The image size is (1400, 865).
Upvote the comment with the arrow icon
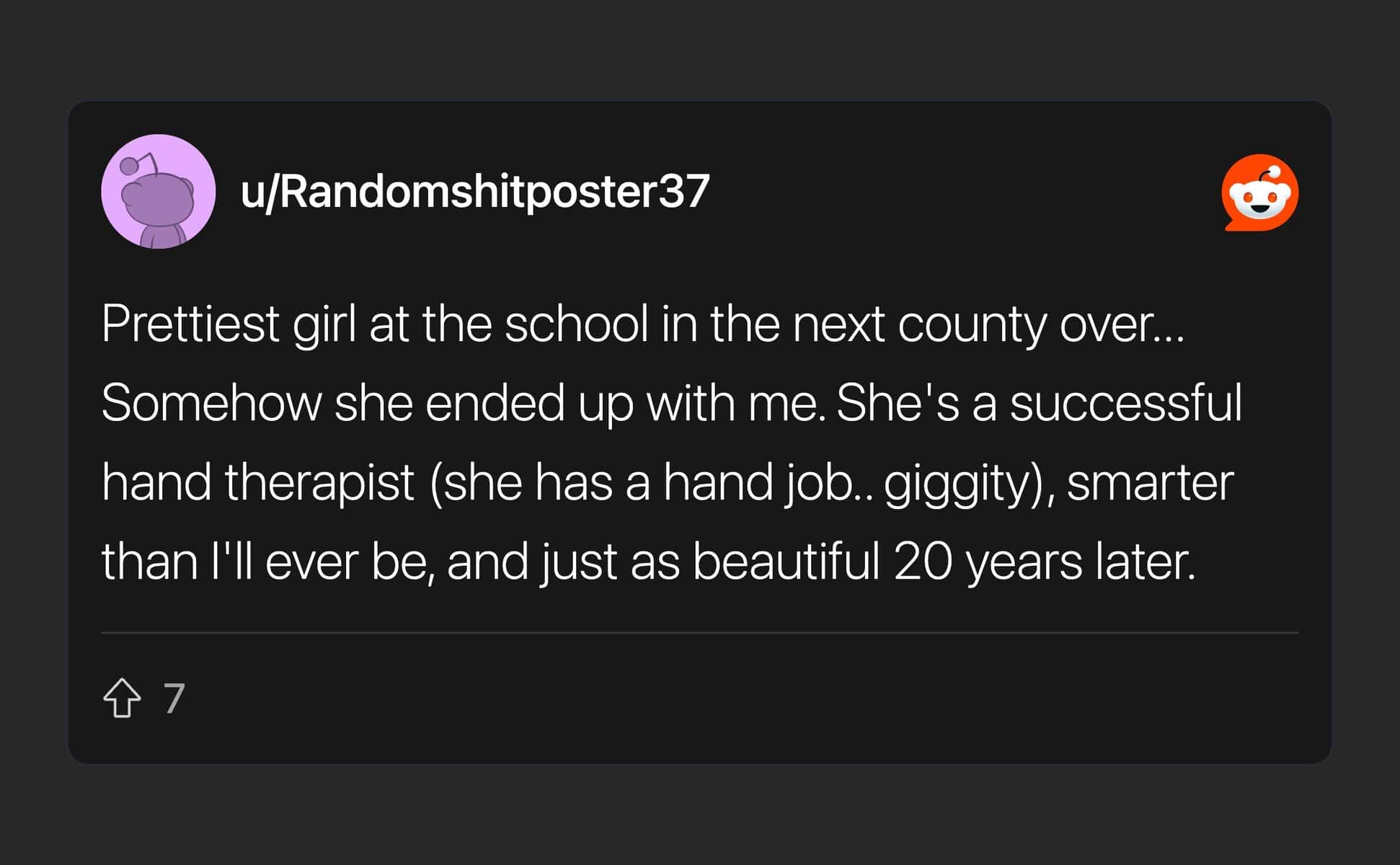(122, 698)
